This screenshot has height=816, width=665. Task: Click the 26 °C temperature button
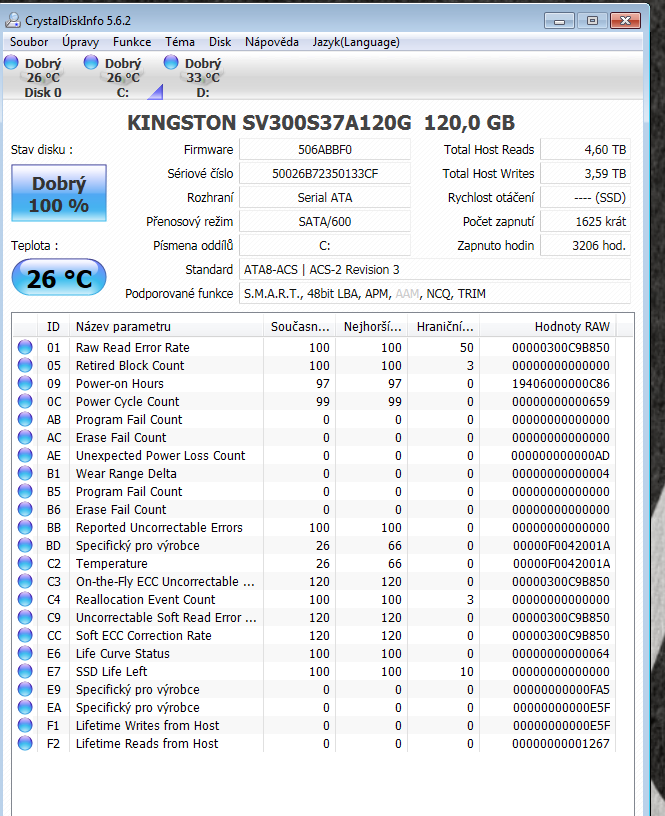[59, 278]
